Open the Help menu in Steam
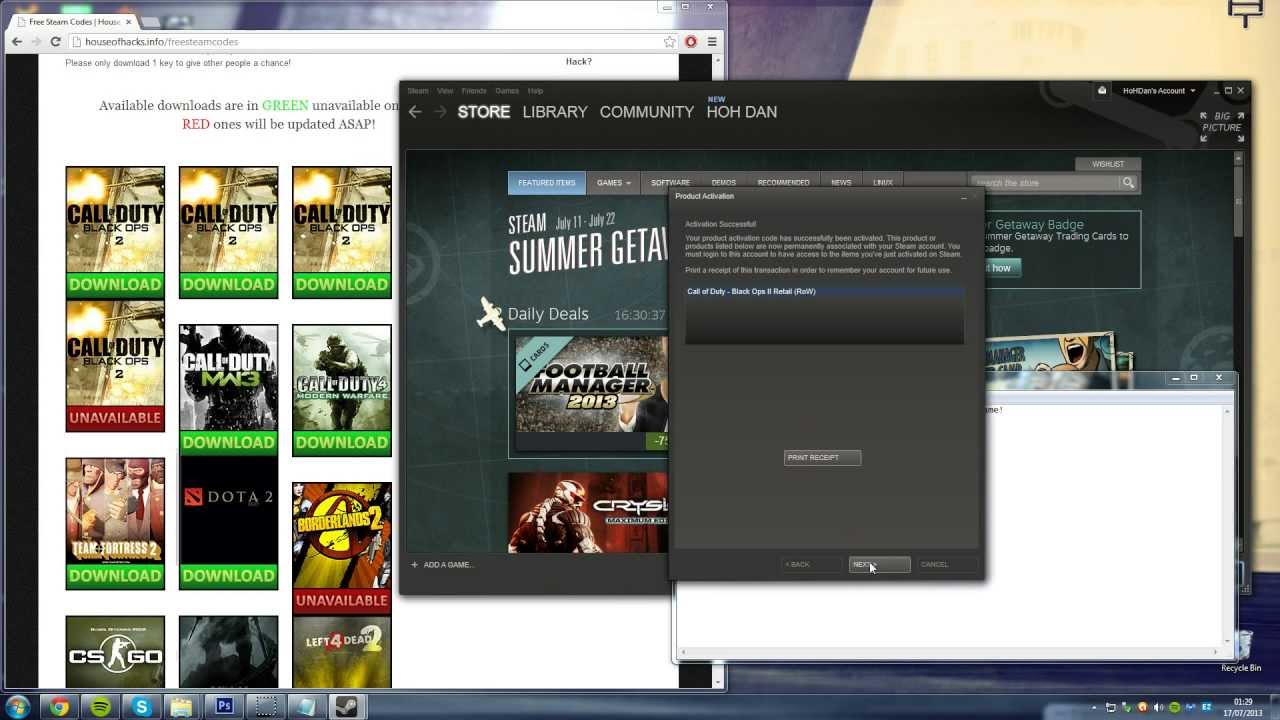Screen dimensions: 1280x720 click(535, 91)
